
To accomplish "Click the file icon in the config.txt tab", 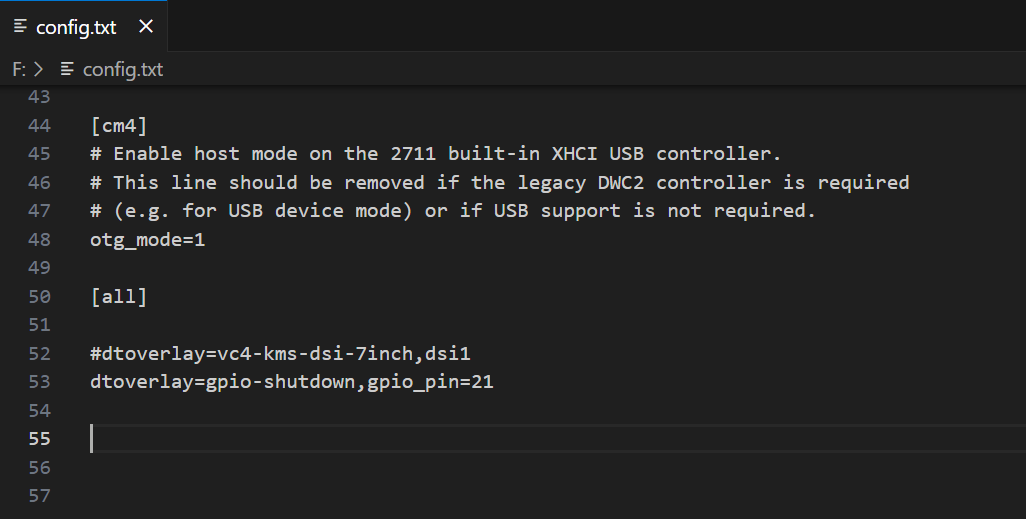I will [20, 27].
